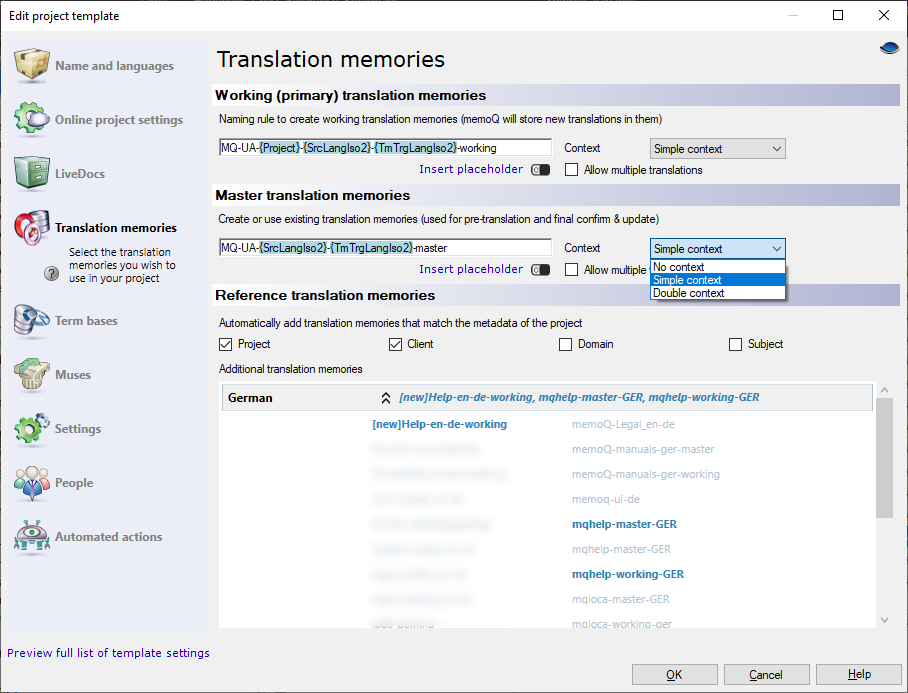Open the Online project settings gear icon

pos(32,119)
